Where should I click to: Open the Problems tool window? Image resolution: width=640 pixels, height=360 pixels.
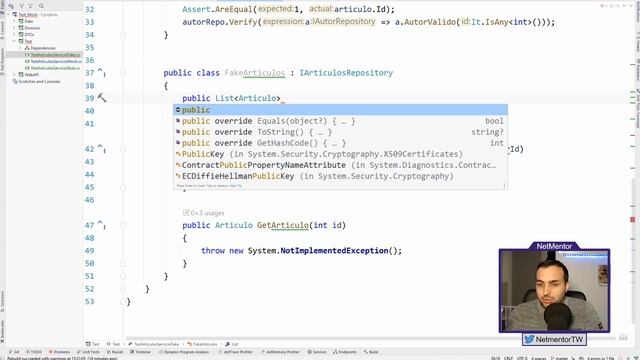(60, 351)
